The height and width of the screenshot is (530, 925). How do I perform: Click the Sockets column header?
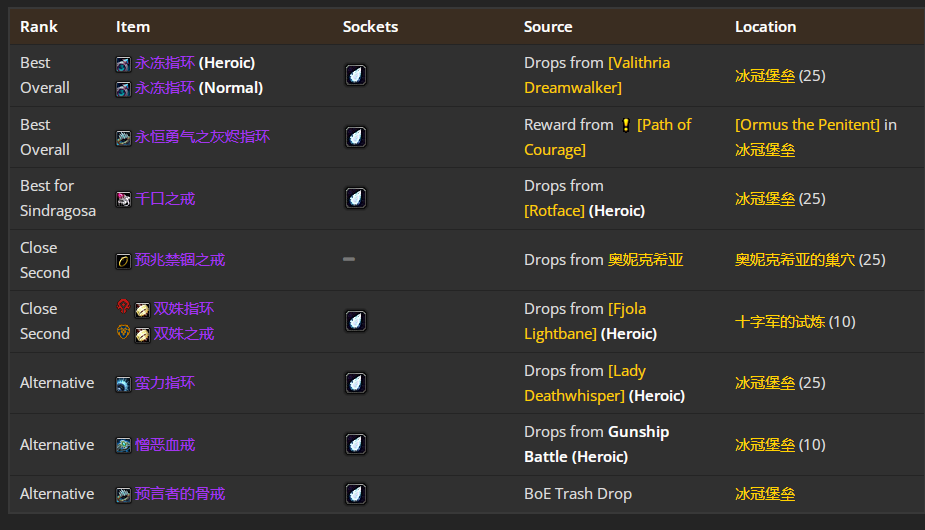click(370, 27)
